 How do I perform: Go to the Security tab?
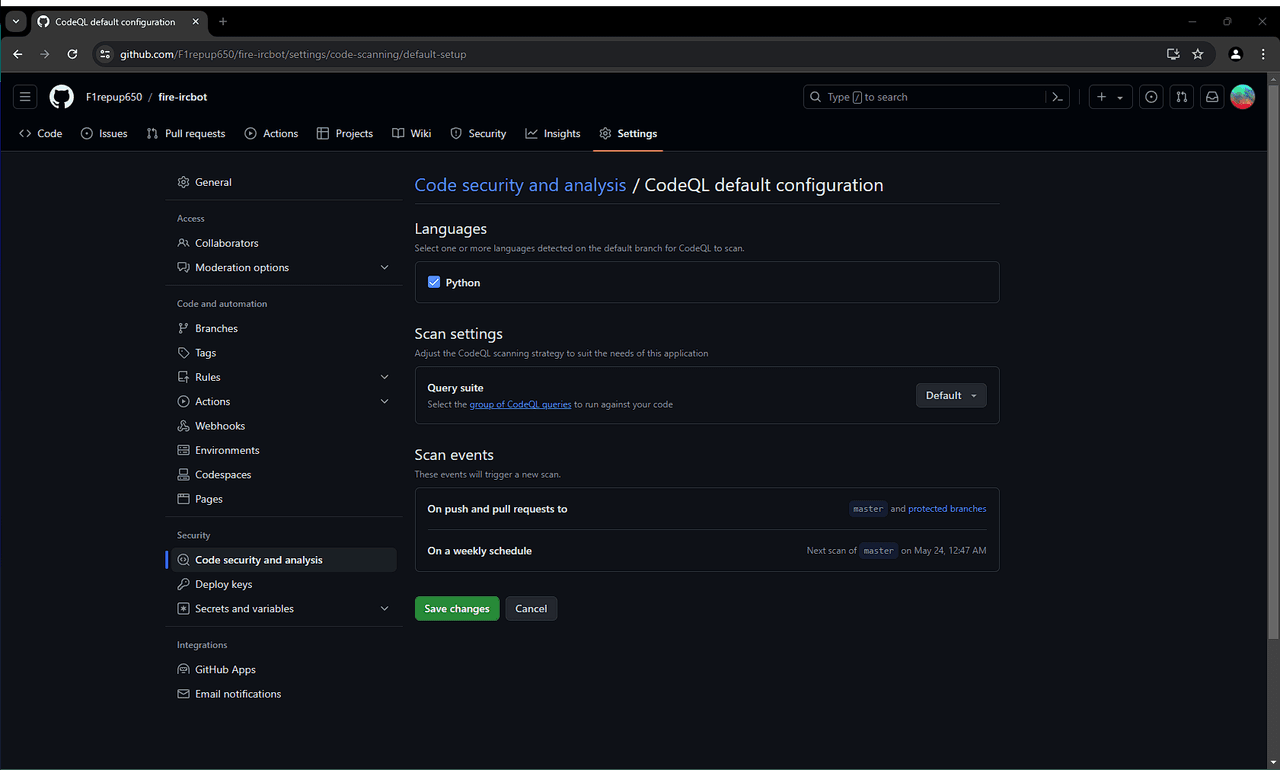(x=478, y=134)
